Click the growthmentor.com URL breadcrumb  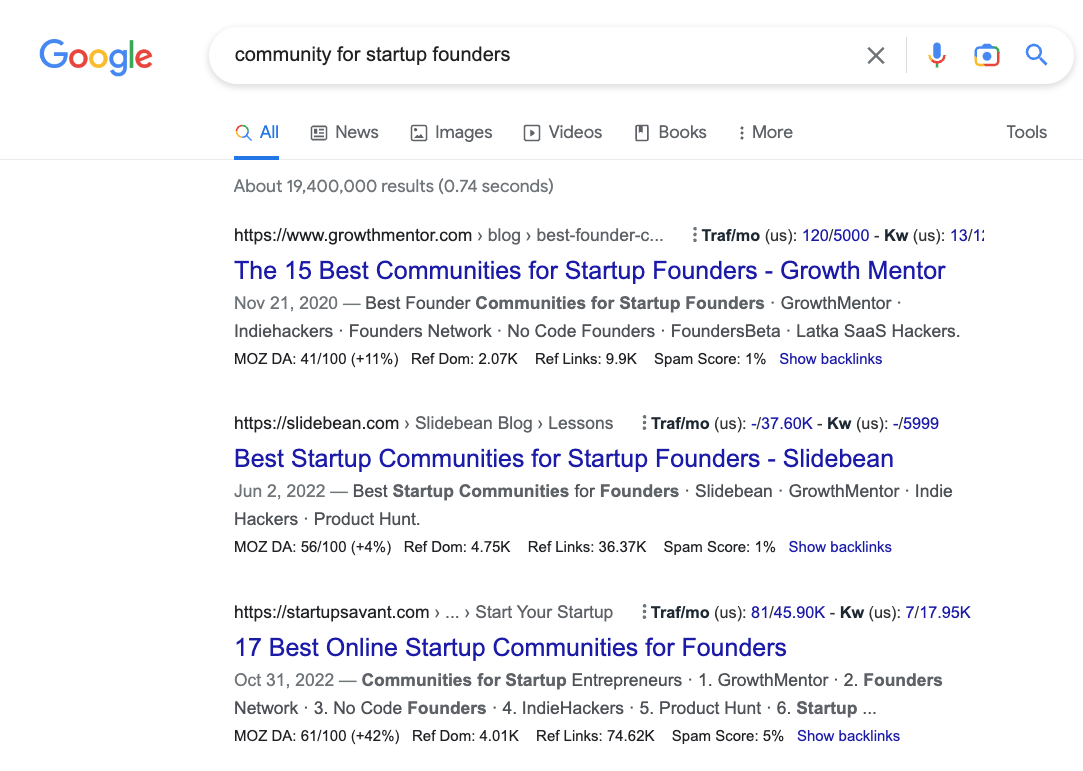[x=449, y=235]
